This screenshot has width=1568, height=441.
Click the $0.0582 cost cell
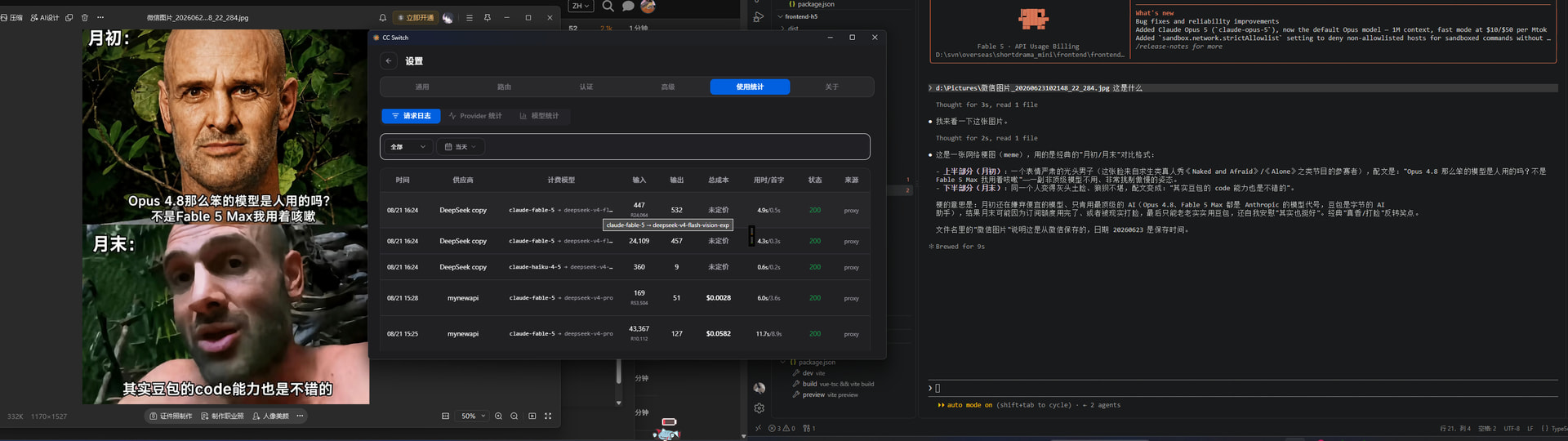719,334
